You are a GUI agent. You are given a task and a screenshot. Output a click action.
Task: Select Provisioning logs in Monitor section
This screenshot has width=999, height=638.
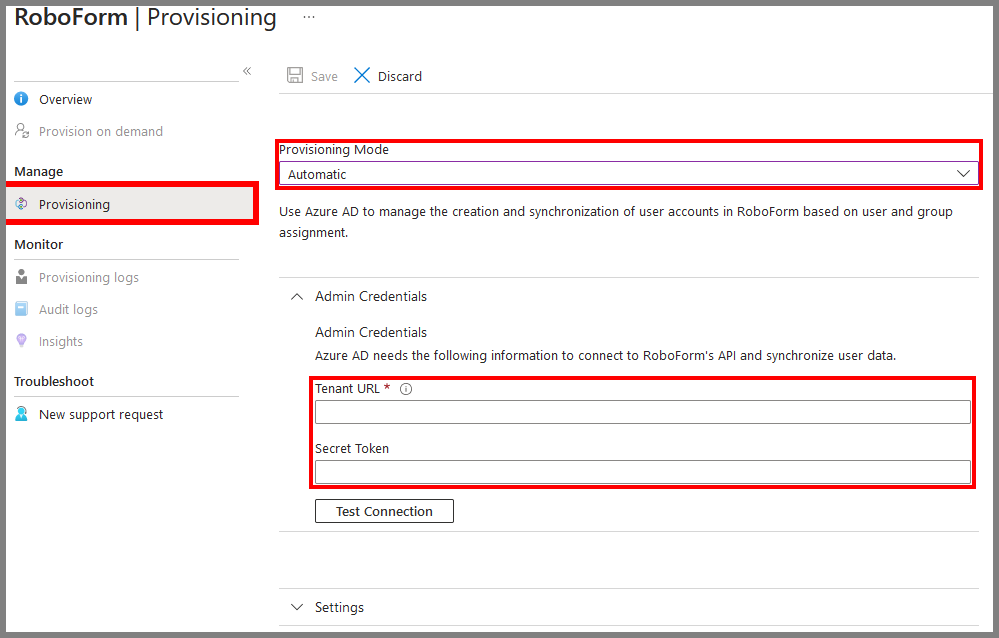coord(88,277)
